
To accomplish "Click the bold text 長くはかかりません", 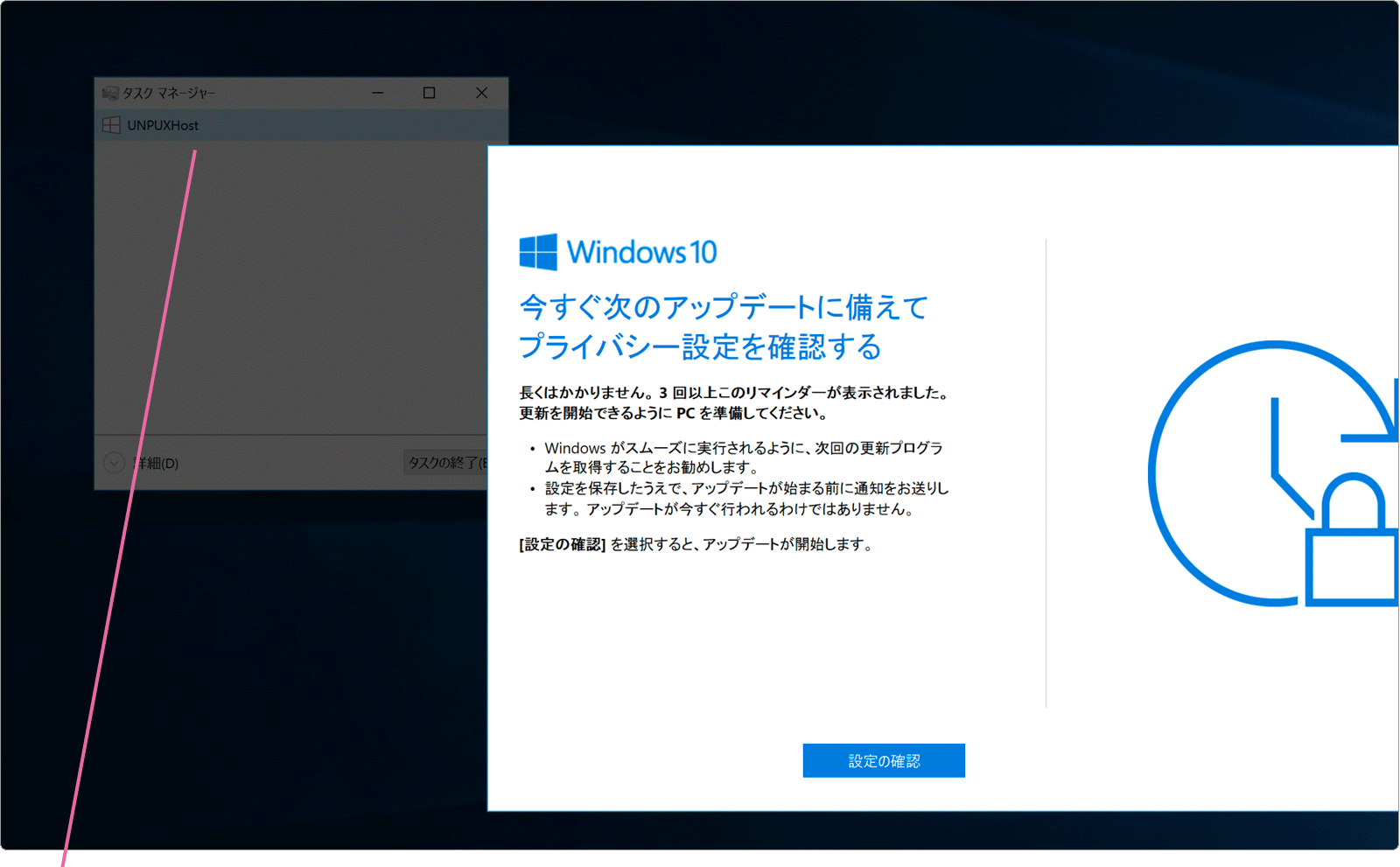I will coord(734,402).
